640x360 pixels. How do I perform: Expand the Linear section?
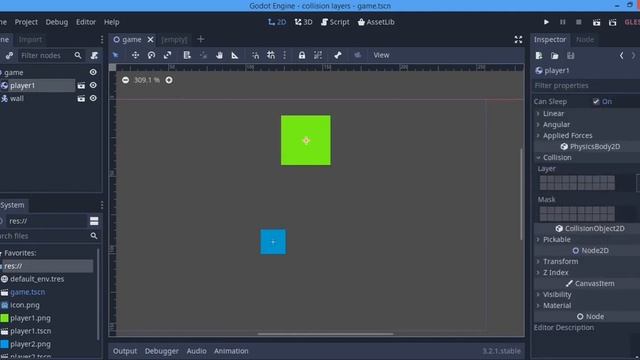[x=553, y=113]
